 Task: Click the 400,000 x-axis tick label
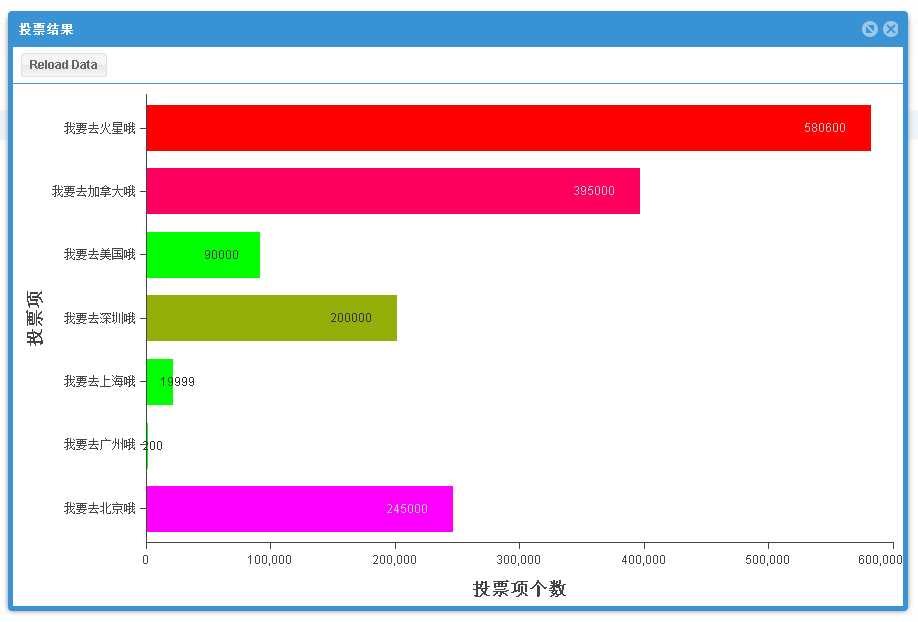643,560
